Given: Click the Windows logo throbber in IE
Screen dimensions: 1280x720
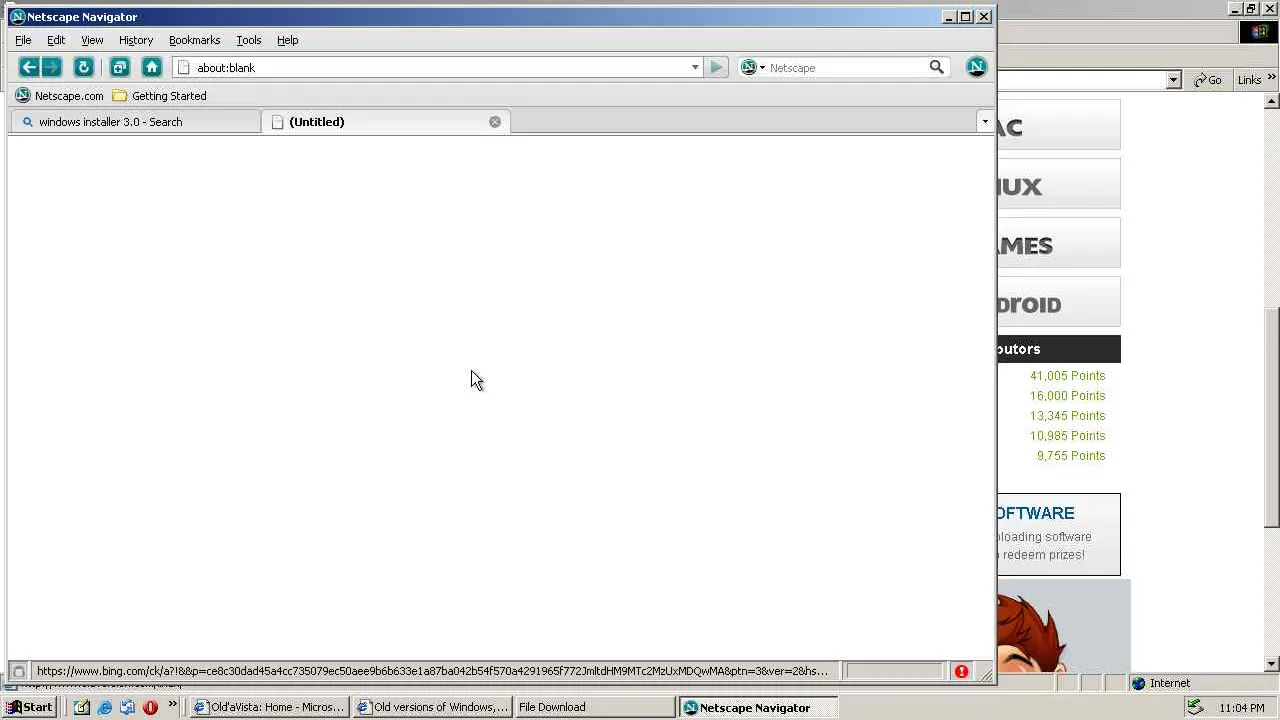Looking at the screenshot, I should [x=1259, y=32].
